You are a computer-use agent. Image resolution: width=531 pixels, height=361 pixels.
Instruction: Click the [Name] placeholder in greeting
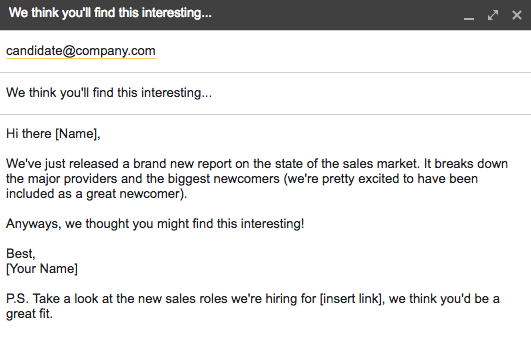77,134
